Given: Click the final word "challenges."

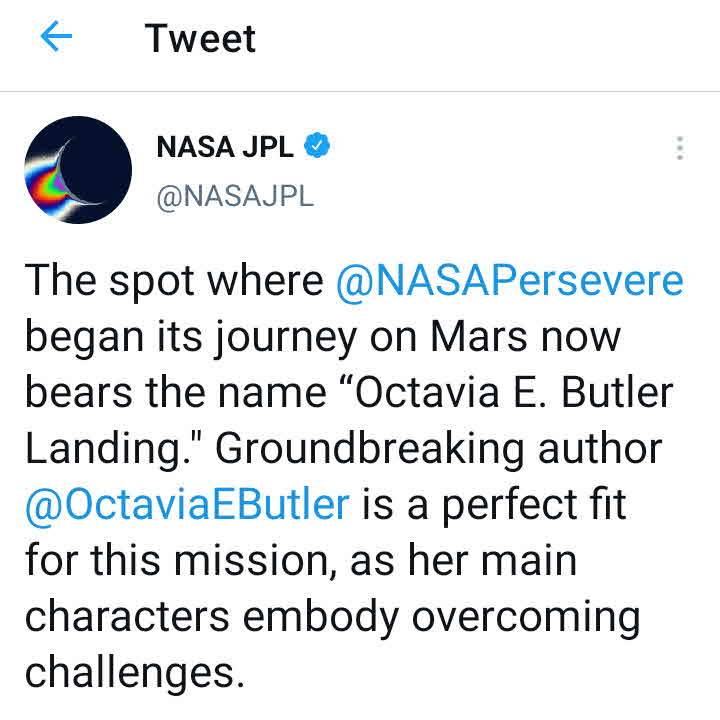Looking at the screenshot, I should pos(135,672).
